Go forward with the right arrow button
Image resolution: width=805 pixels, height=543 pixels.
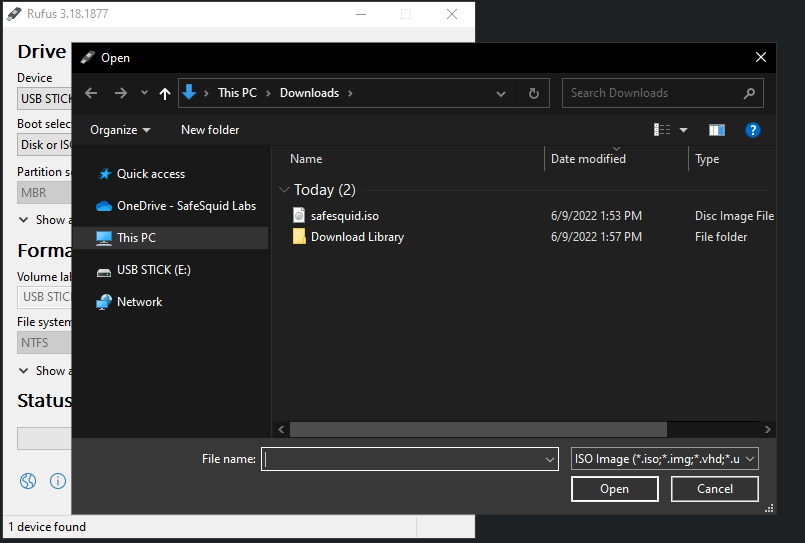click(121, 93)
